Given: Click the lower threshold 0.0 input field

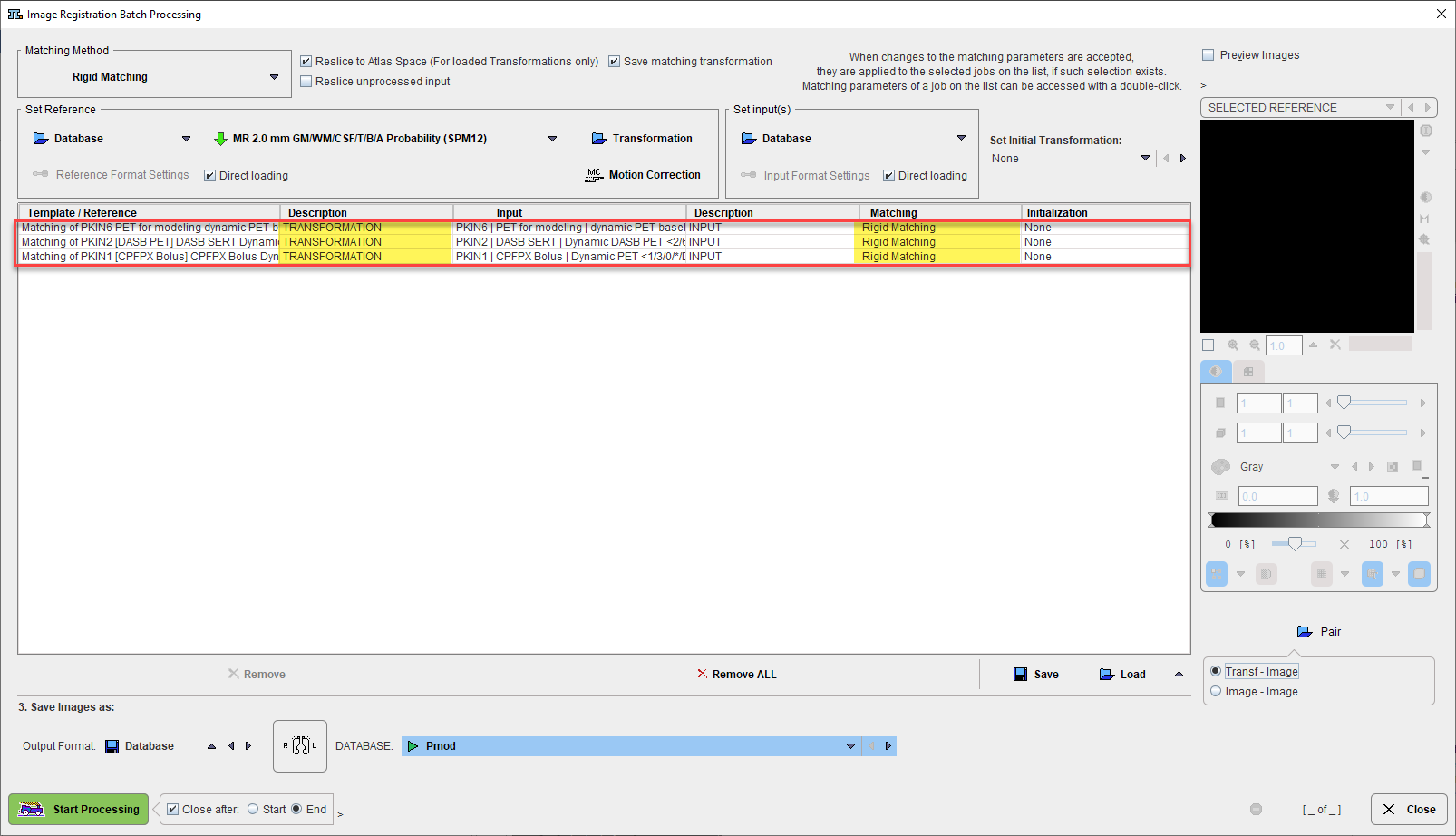Looking at the screenshot, I should tap(1277, 496).
